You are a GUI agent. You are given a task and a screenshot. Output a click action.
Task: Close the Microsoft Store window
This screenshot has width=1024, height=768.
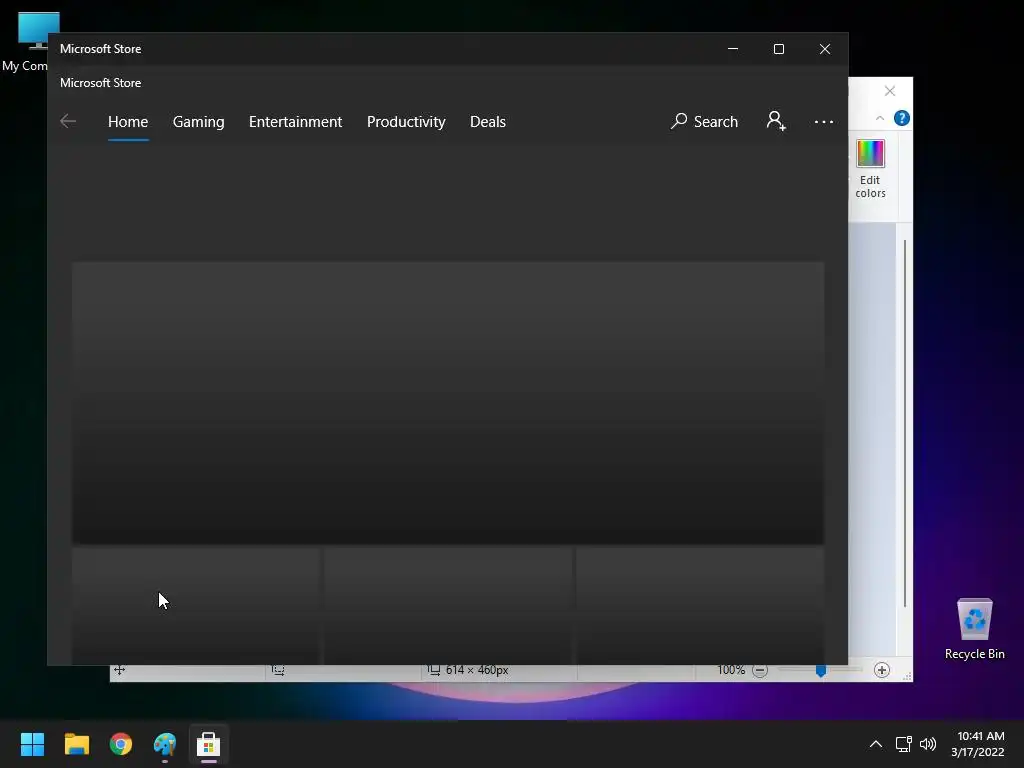[x=825, y=49]
